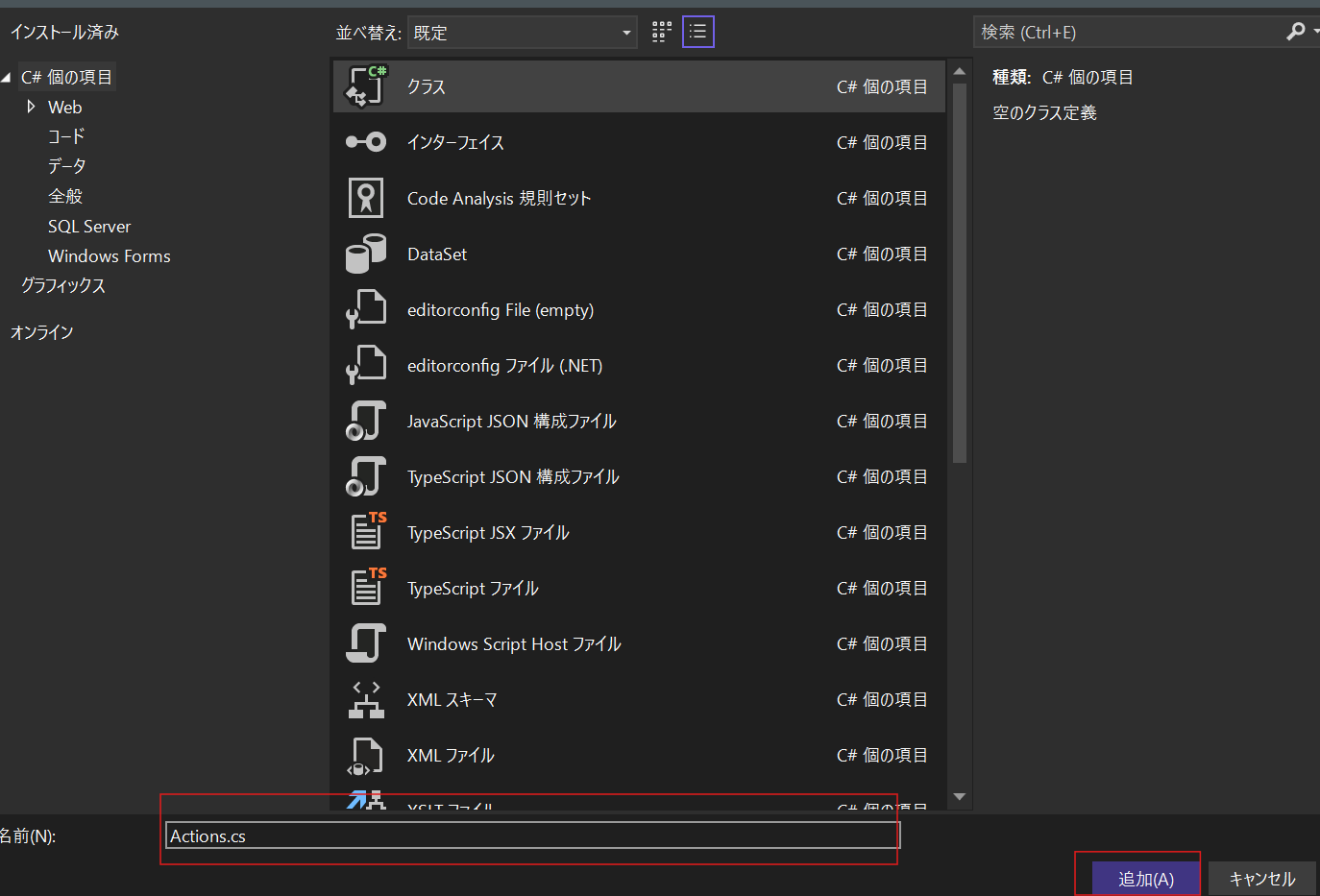Switch to small icons grid view
This screenshot has height=896, width=1320.
[x=662, y=32]
